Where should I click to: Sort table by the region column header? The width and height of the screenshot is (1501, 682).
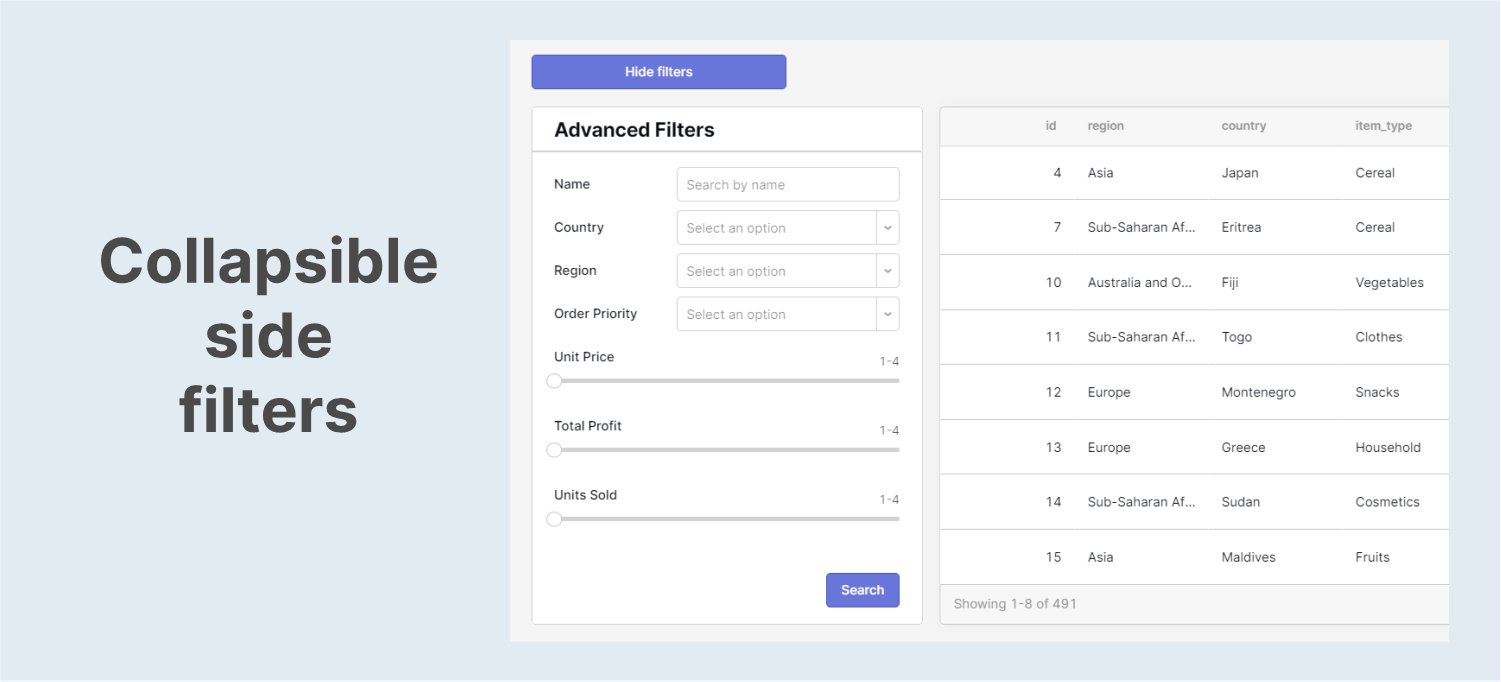pyautogui.click(x=1106, y=125)
